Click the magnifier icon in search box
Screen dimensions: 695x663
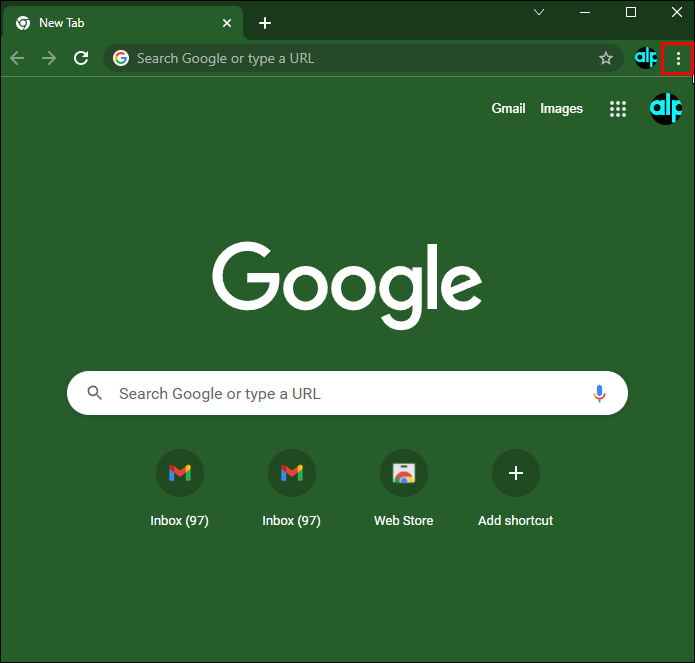[95, 393]
